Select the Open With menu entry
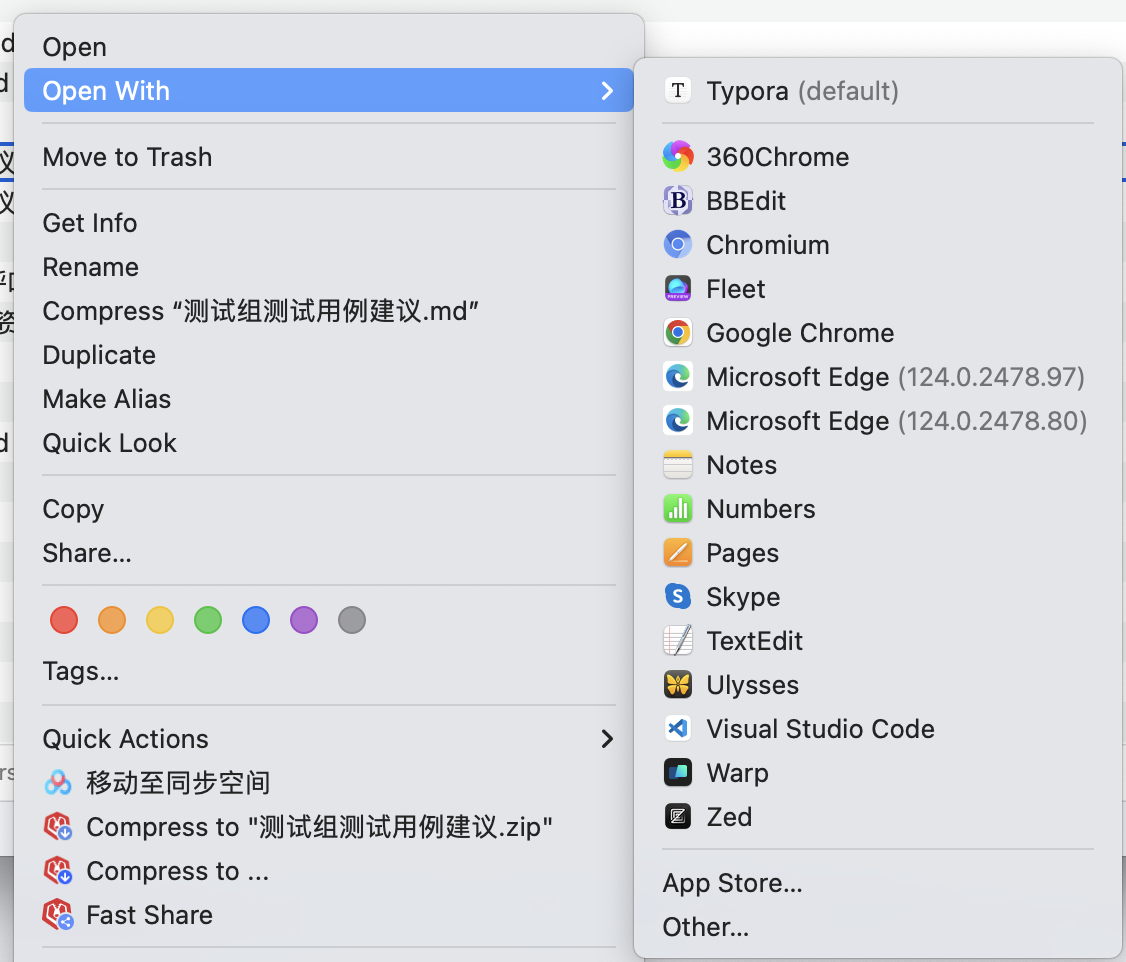1126x962 pixels. pyautogui.click(x=329, y=90)
